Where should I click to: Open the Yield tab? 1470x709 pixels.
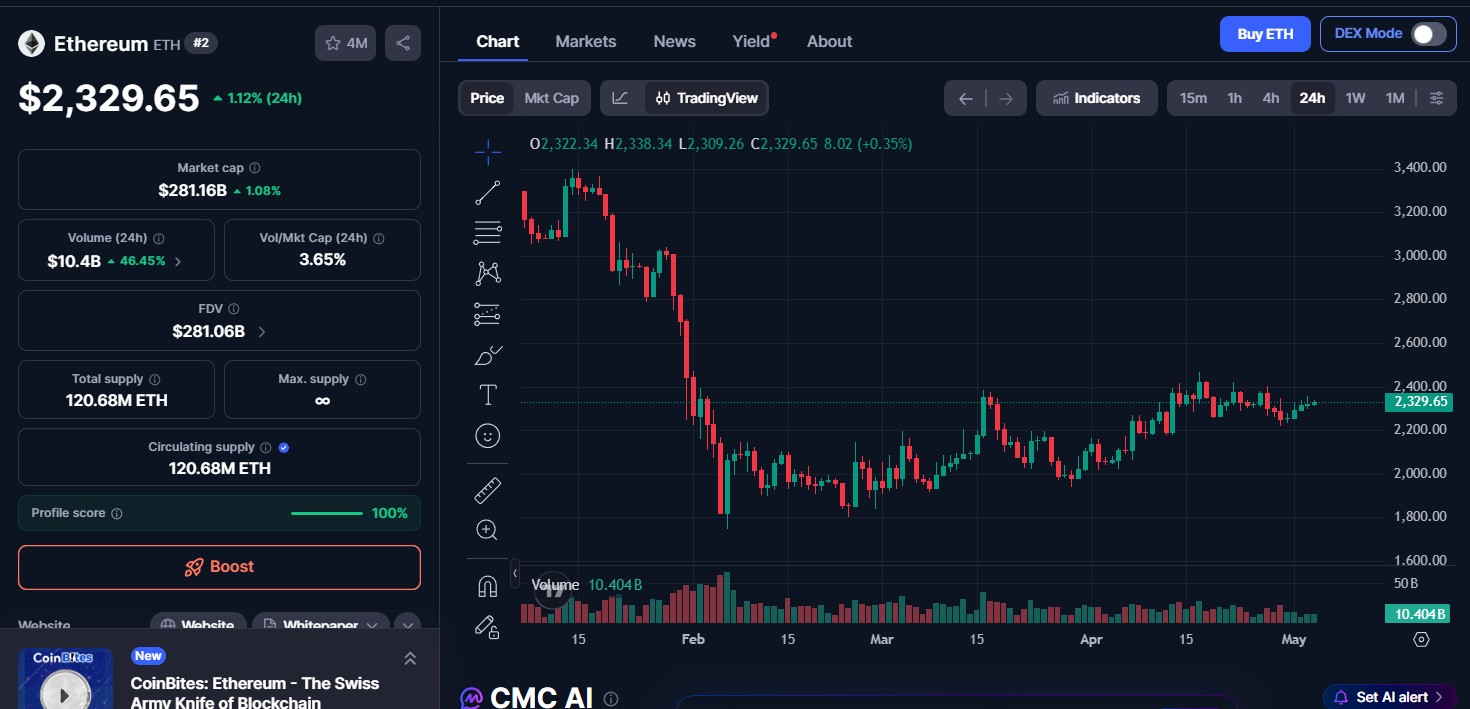752,41
